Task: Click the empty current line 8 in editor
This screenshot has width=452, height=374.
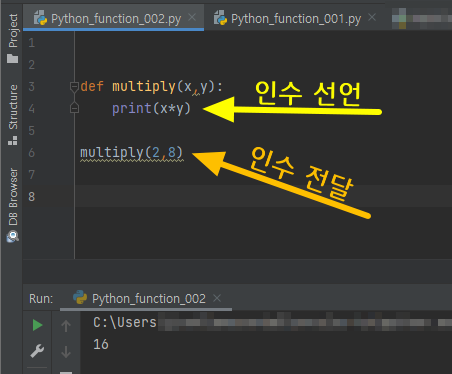Action: tap(263, 196)
